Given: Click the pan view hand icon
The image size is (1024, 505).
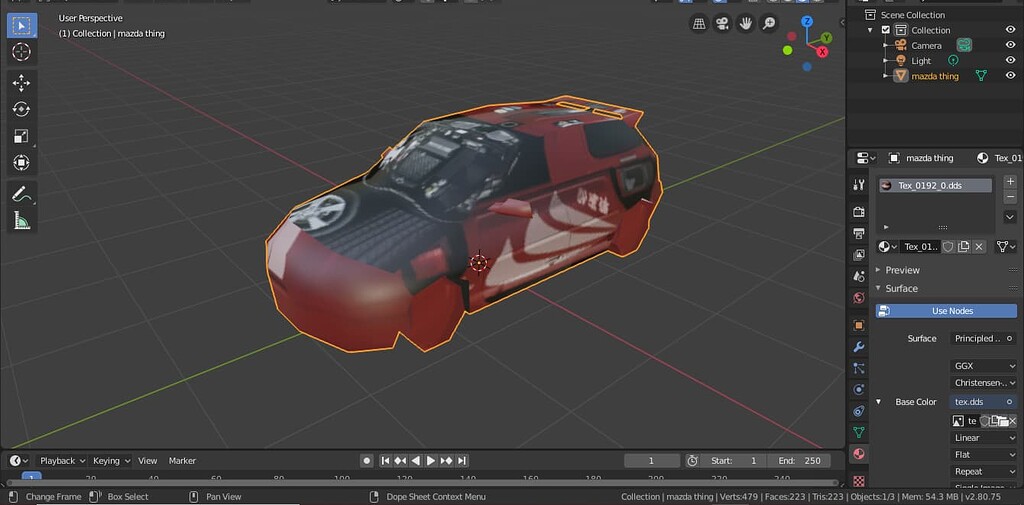Looking at the screenshot, I should click(x=746, y=24).
